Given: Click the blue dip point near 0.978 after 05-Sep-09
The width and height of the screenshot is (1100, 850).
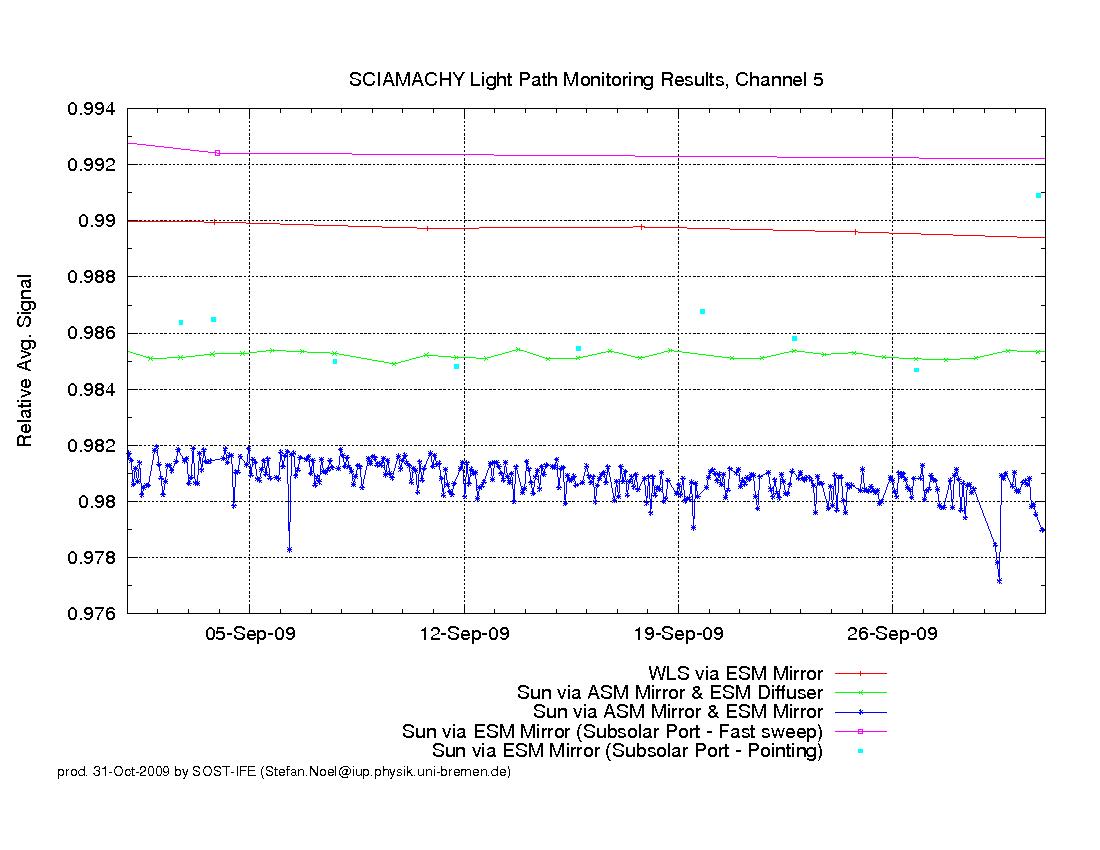Looking at the screenshot, I should point(289,550).
